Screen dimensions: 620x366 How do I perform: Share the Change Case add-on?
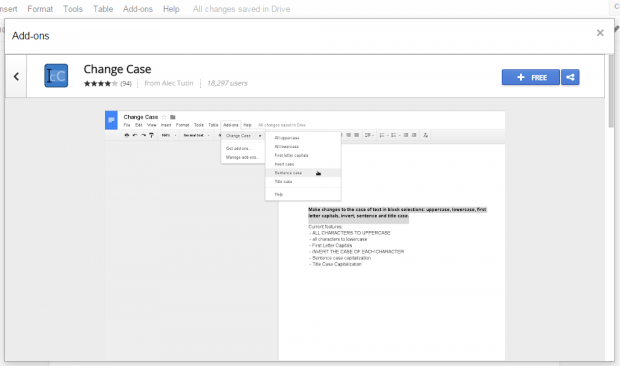[x=570, y=77]
